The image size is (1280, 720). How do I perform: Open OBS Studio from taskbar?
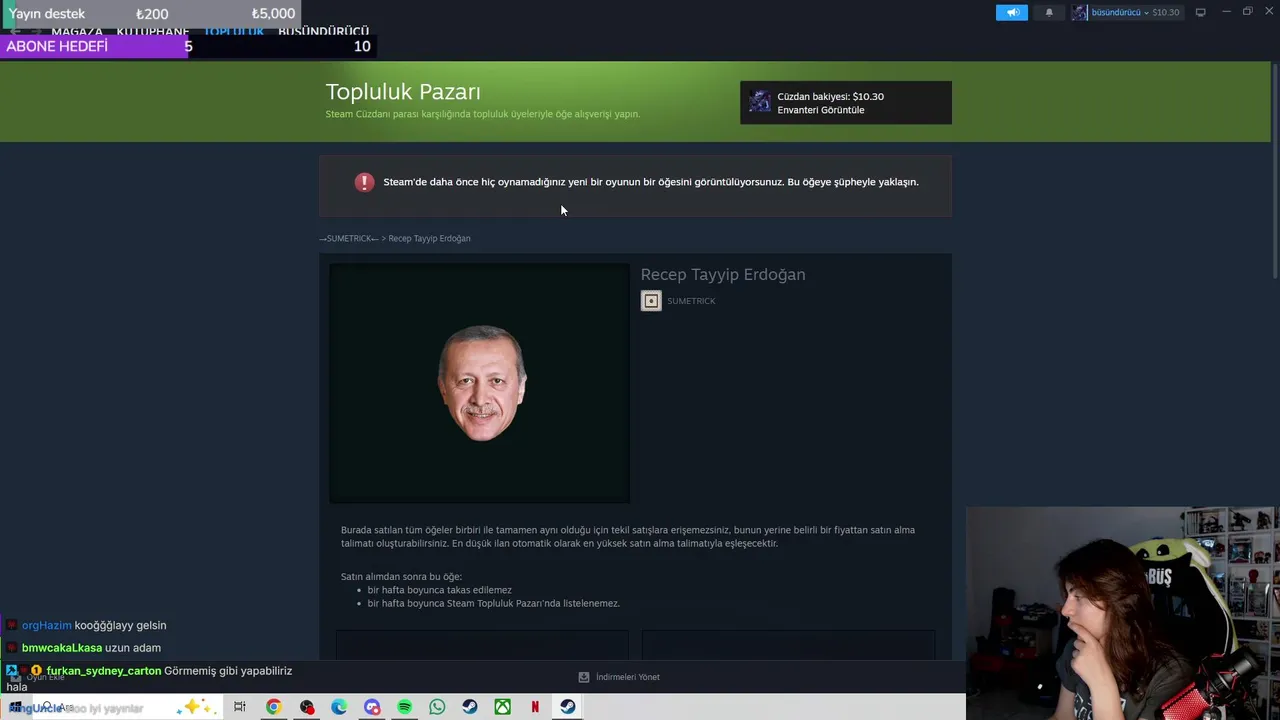pos(307,707)
